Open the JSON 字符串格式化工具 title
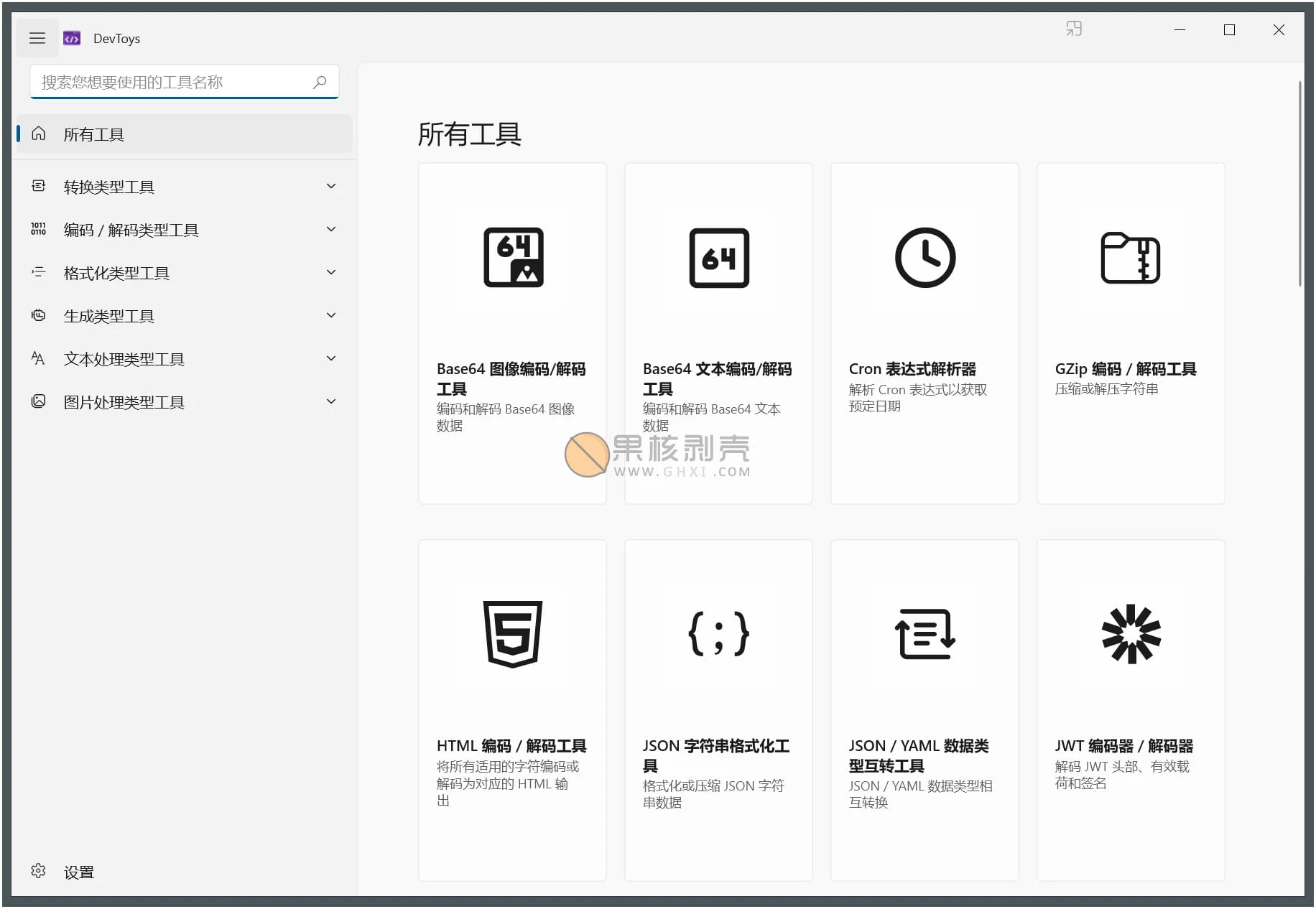This screenshot has height=909, width=1316. pyautogui.click(x=716, y=755)
